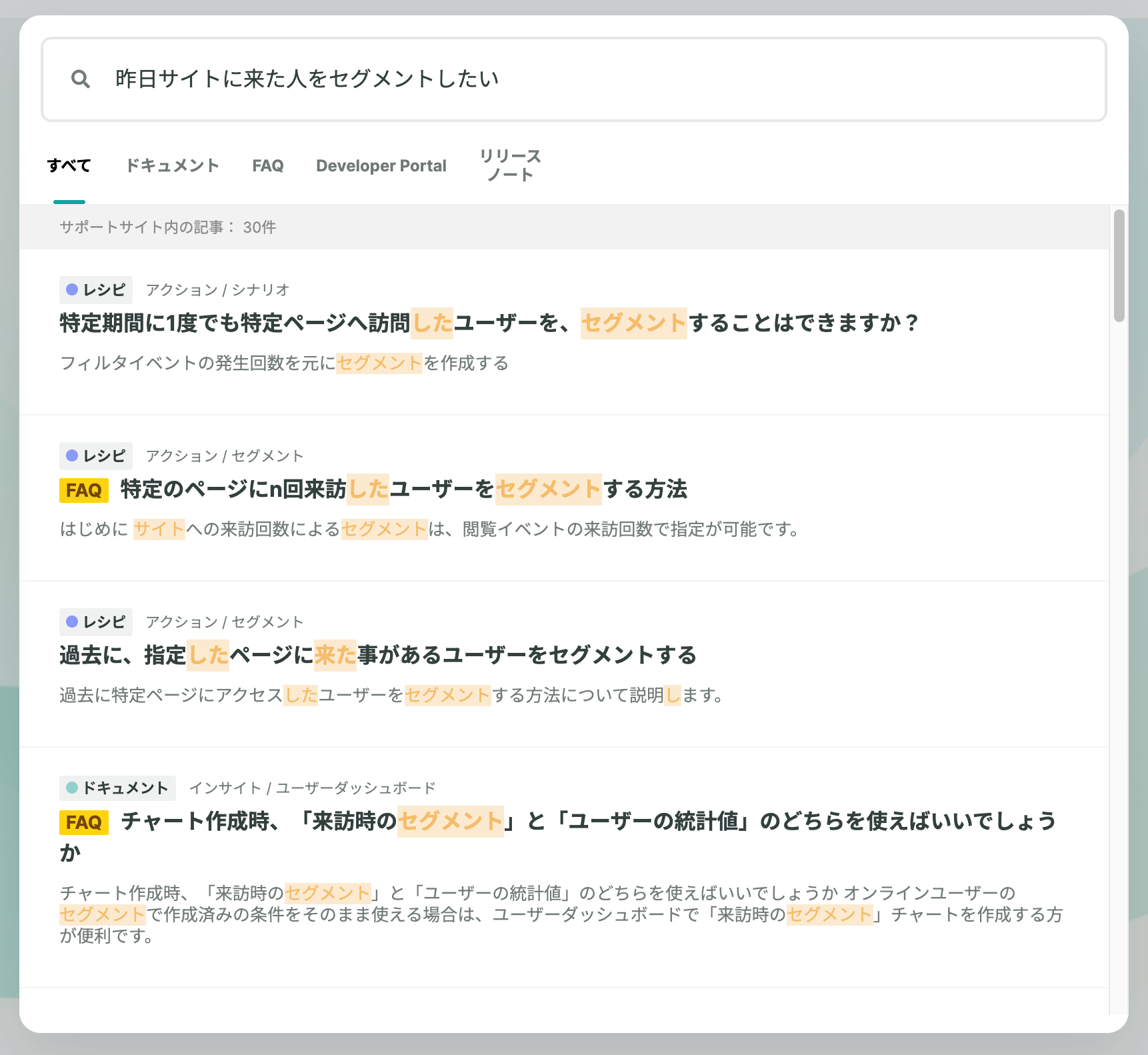This screenshot has width=1148, height=1055.
Task: Click the ドキュメント badge above チャート作成時
Action: pyautogui.click(x=117, y=788)
